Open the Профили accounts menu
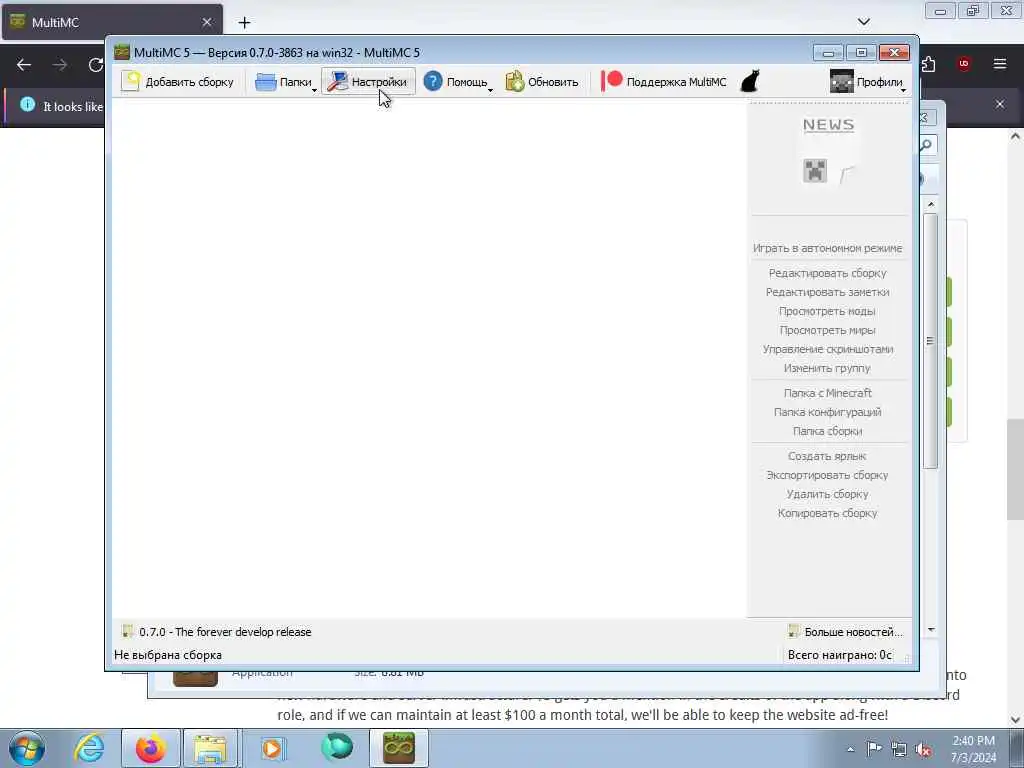 point(867,82)
